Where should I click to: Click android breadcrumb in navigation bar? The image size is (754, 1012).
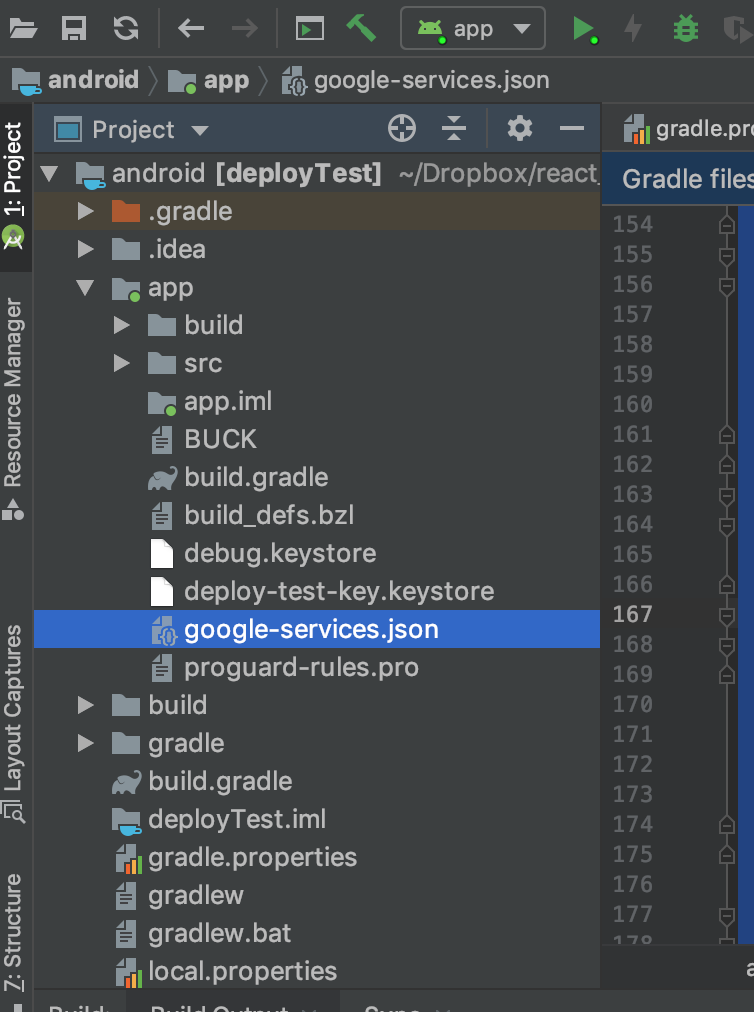click(x=76, y=81)
